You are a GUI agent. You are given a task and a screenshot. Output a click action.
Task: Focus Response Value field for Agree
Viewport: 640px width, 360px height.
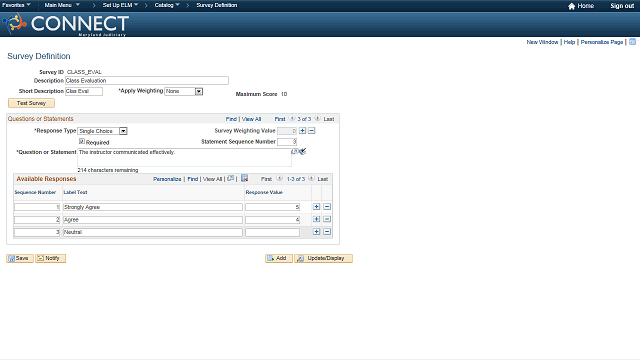click(x=272, y=220)
